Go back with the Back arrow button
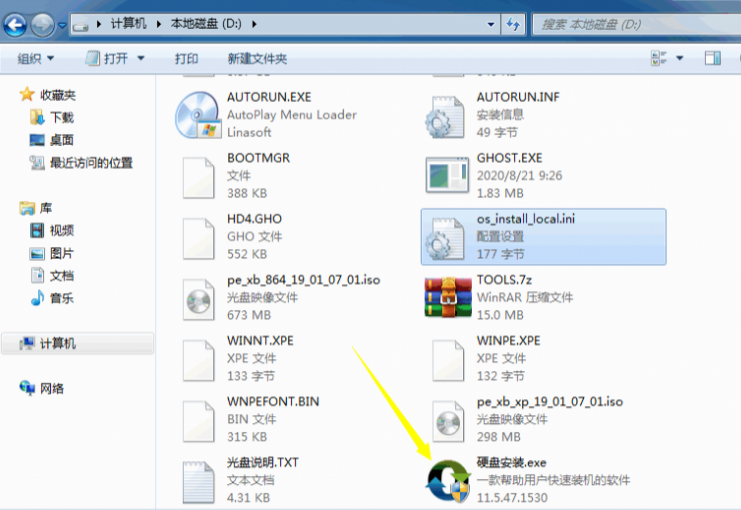 tap(15, 25)
